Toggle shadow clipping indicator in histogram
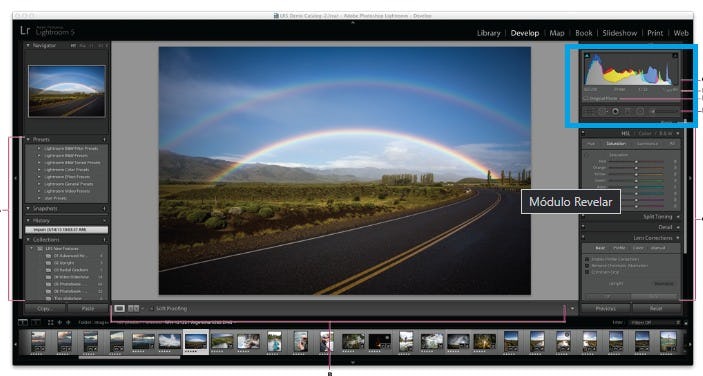Viewport: 703px width, 376px height. [587, 55]
